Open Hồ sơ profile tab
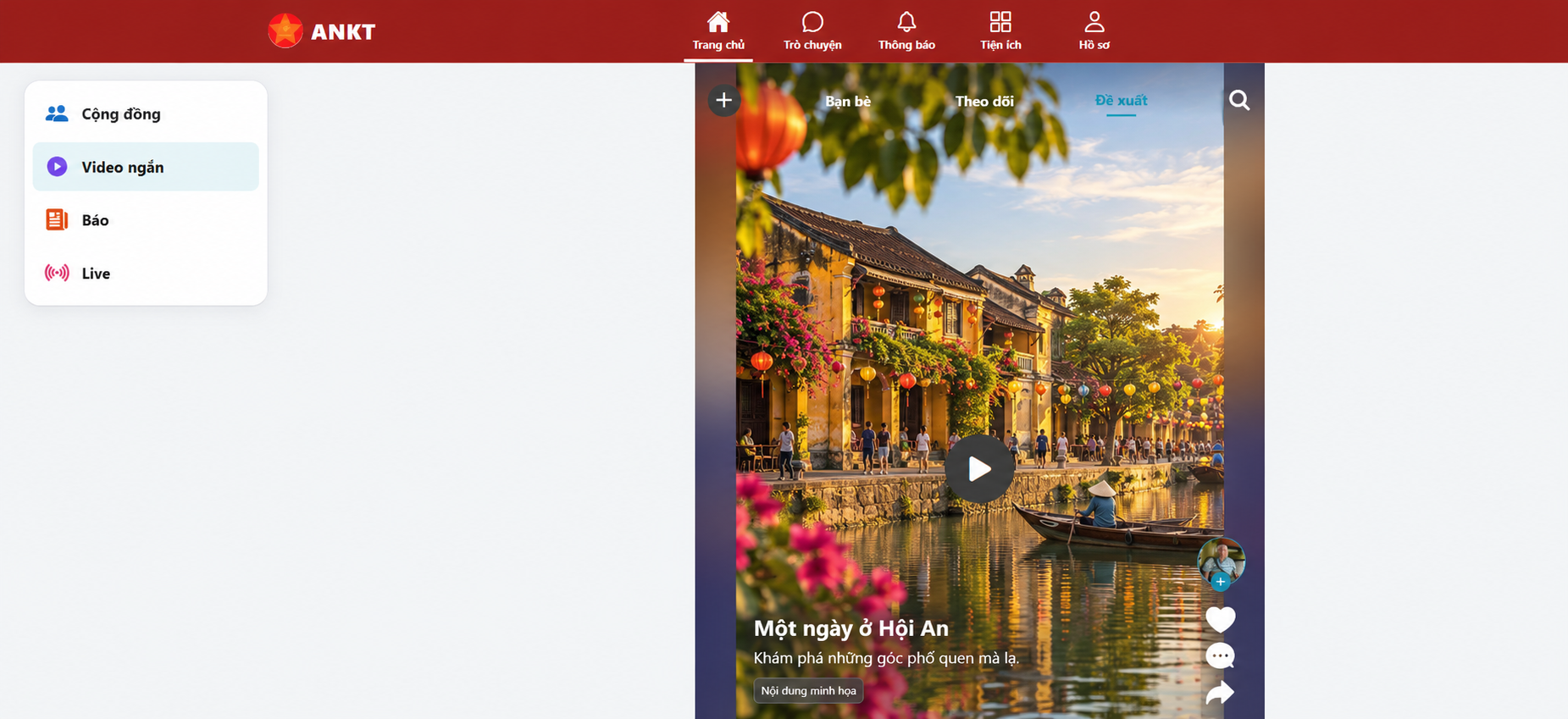The image size is (1568, 719). (x=1094, y=31)
